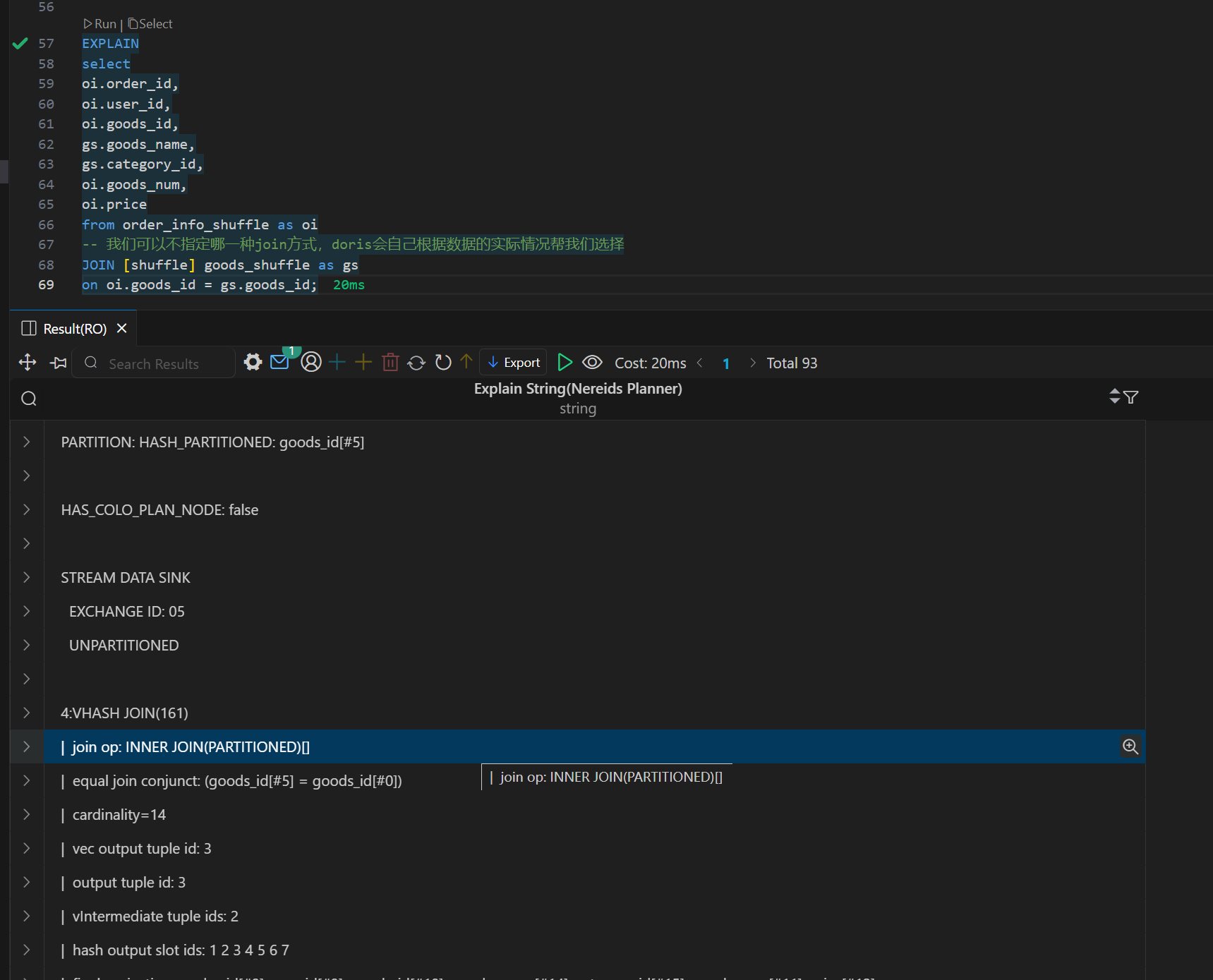Select the PARTITION: HASH_PARTITIONED: goods_id[#5] cell
Screen dimensions: 1213x980
[594, 442]
